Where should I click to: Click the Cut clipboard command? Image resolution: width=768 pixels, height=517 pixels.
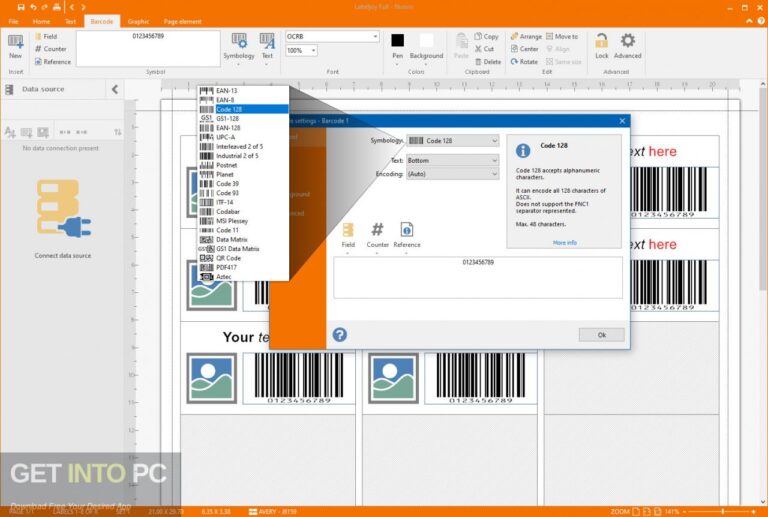[484, 49]
